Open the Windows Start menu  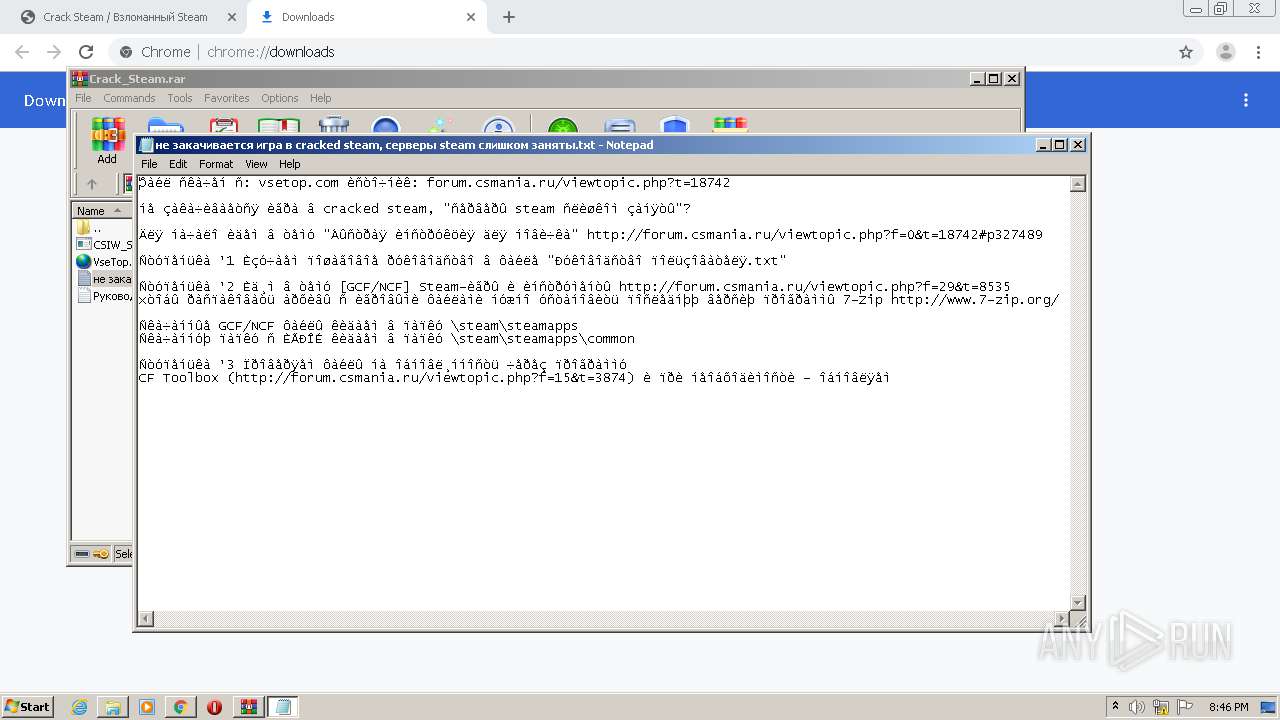[27, 706]
